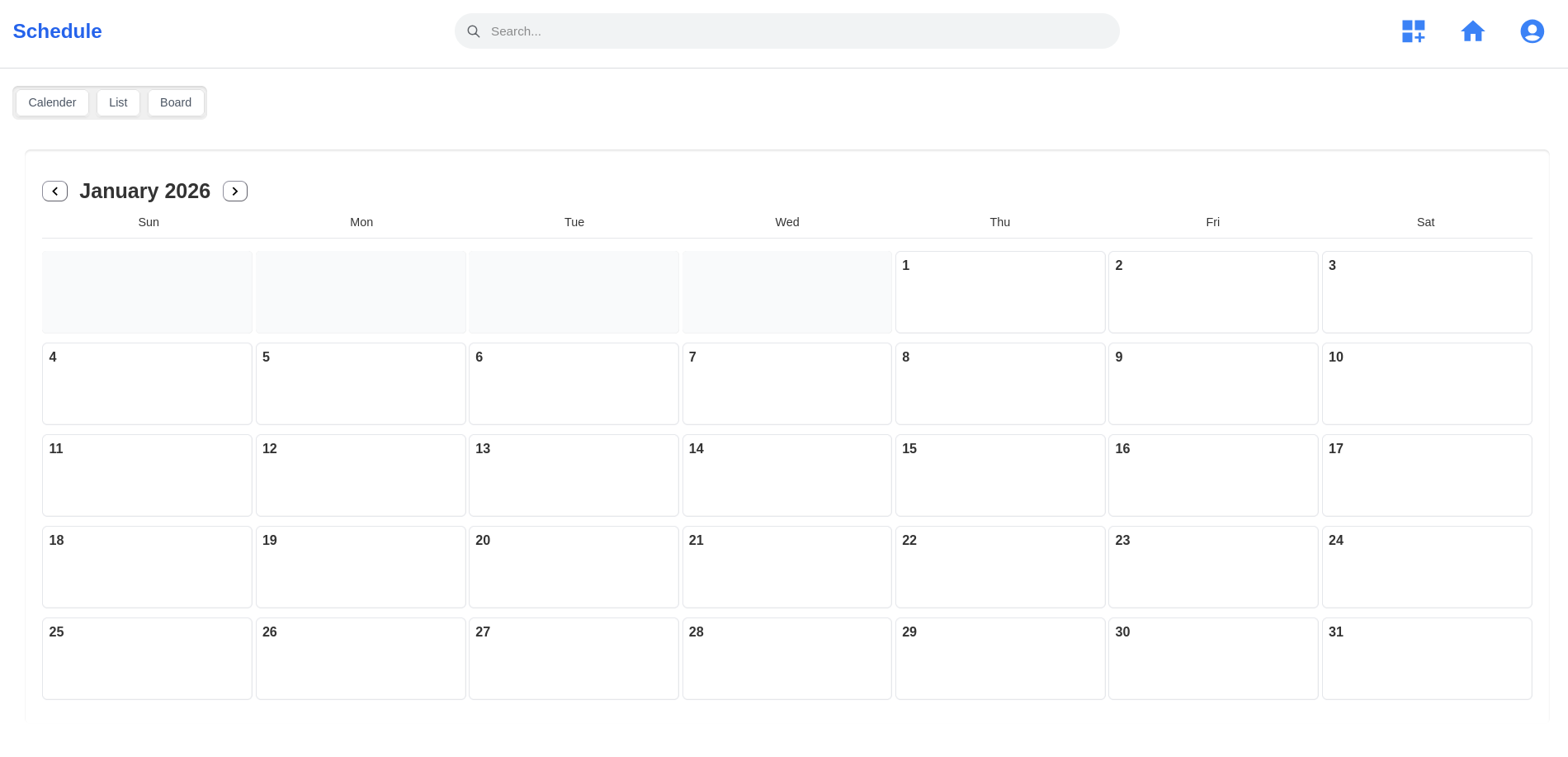Open the user profile icon
The width and height of the screenshot is (1568, 757).
pos(1532,31)
